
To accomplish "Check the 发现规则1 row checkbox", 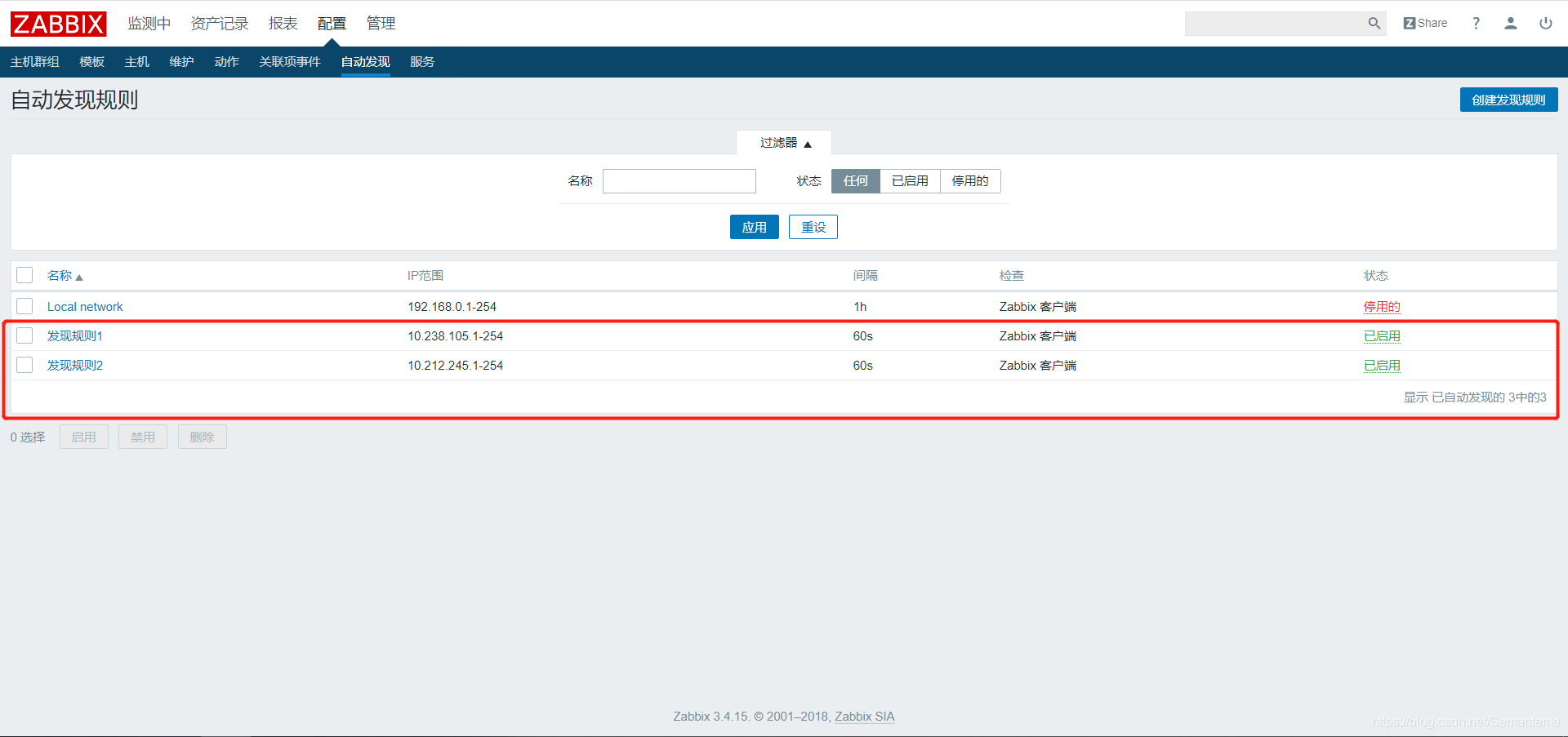I will pos(24,335).
